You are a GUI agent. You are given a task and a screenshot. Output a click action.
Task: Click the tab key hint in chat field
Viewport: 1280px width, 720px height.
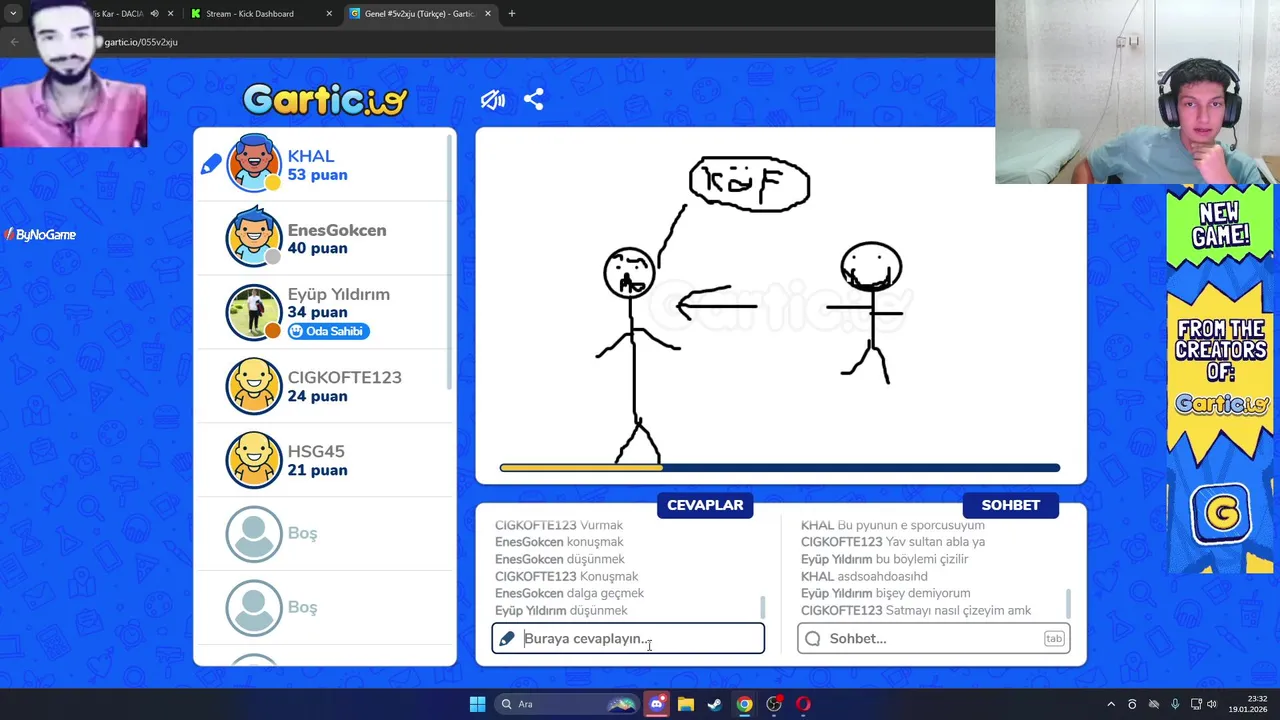coord(1054,638)
